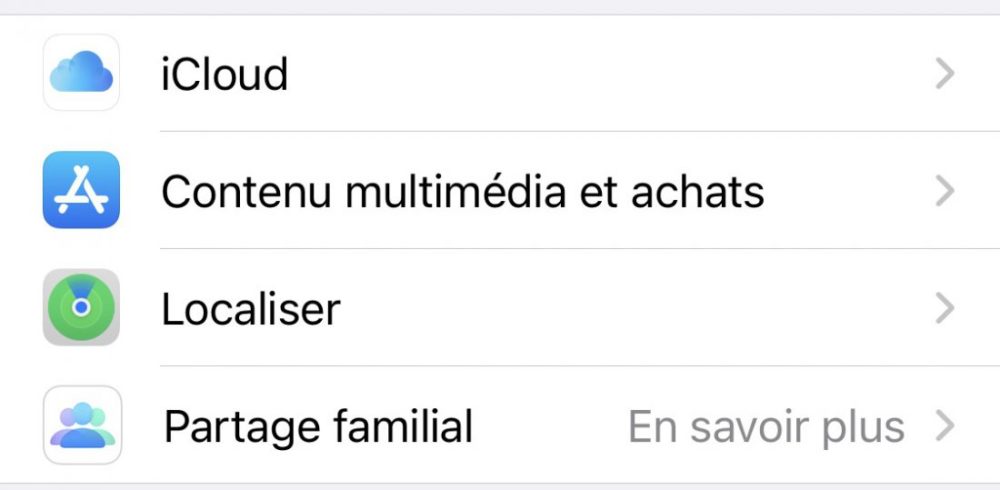This screenshot has height=490, width=1000.
Task: Click blank area right of Localiser label
Action: tap(620, 309)
